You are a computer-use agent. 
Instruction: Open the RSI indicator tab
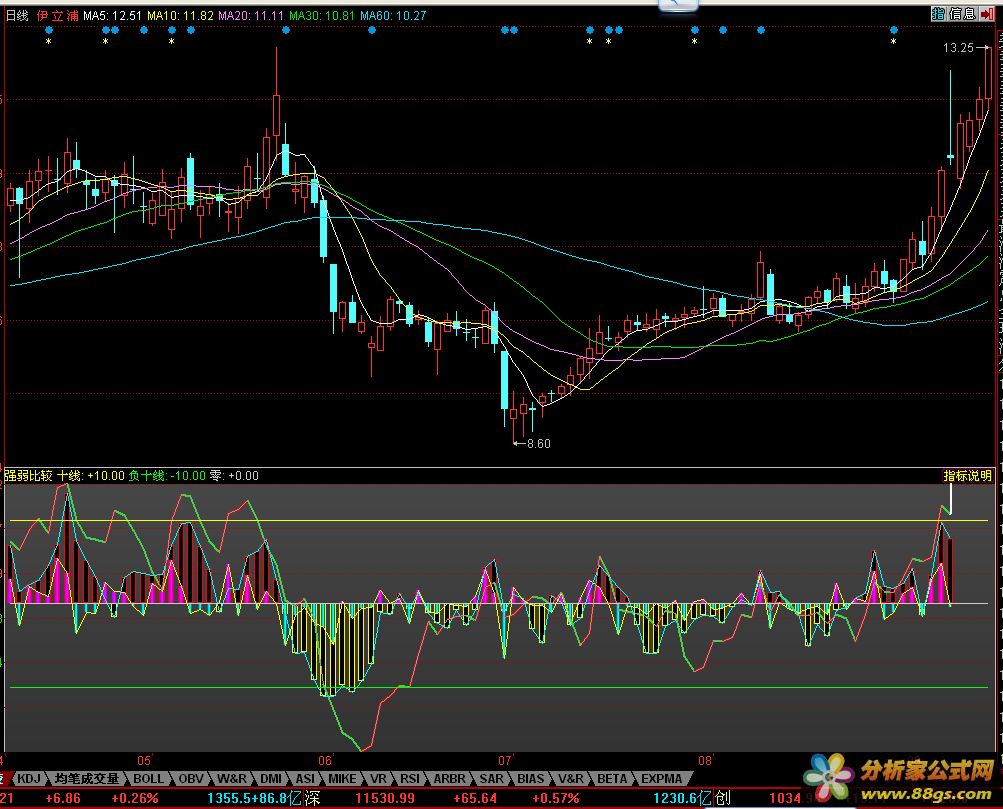point(410,778)
